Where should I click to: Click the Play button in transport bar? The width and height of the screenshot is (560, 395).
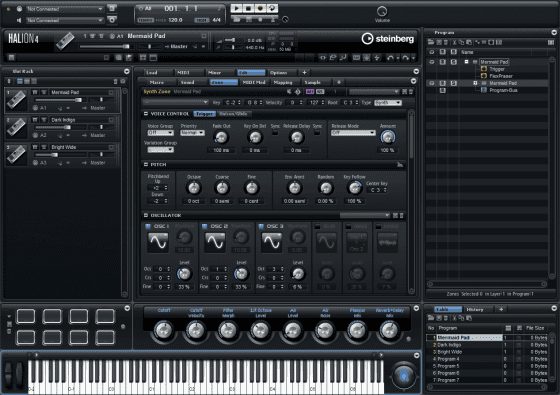click(236, 8)
